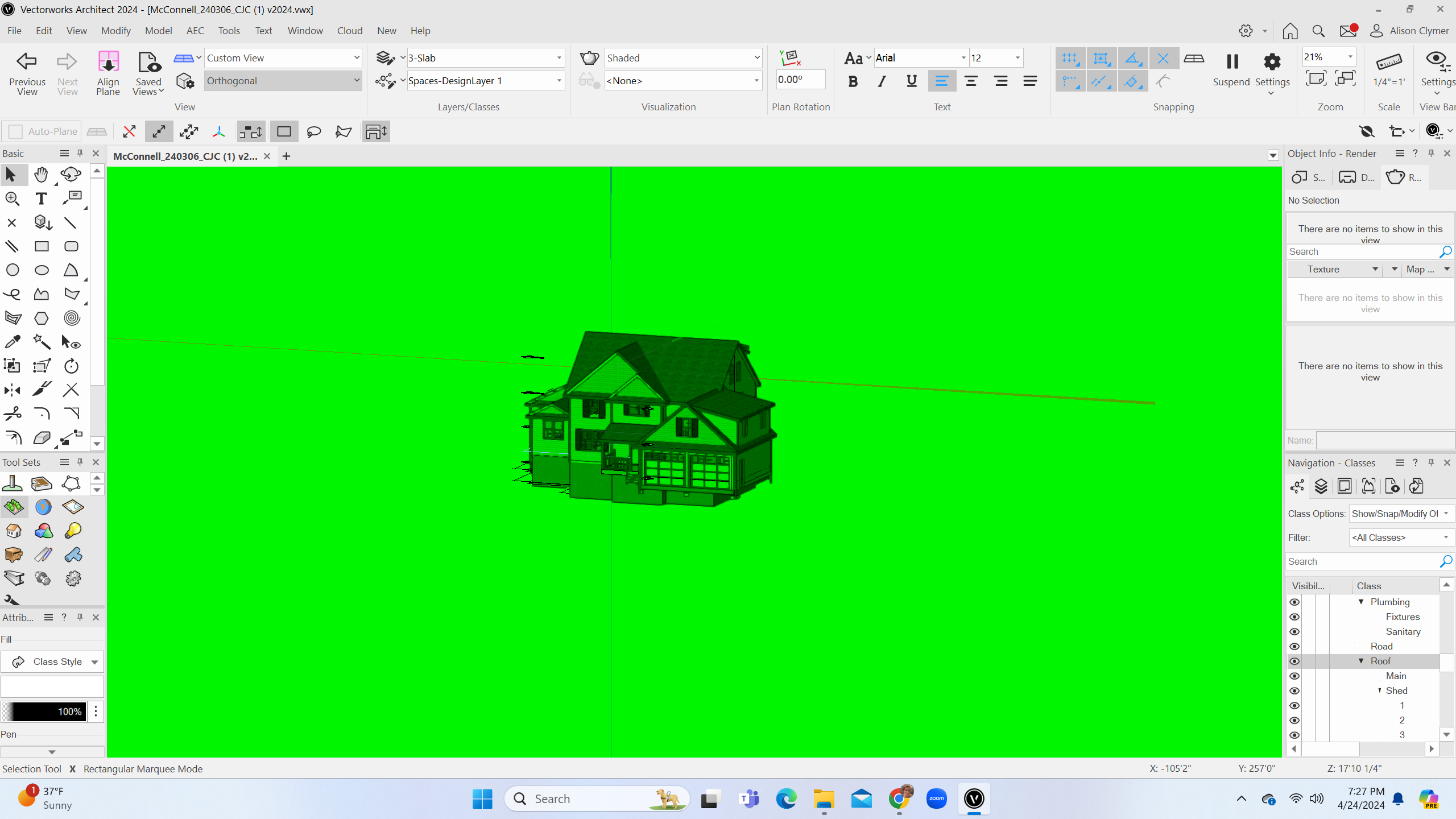
Task: Choose the Rectangle tool
Action: click(42, 246)
